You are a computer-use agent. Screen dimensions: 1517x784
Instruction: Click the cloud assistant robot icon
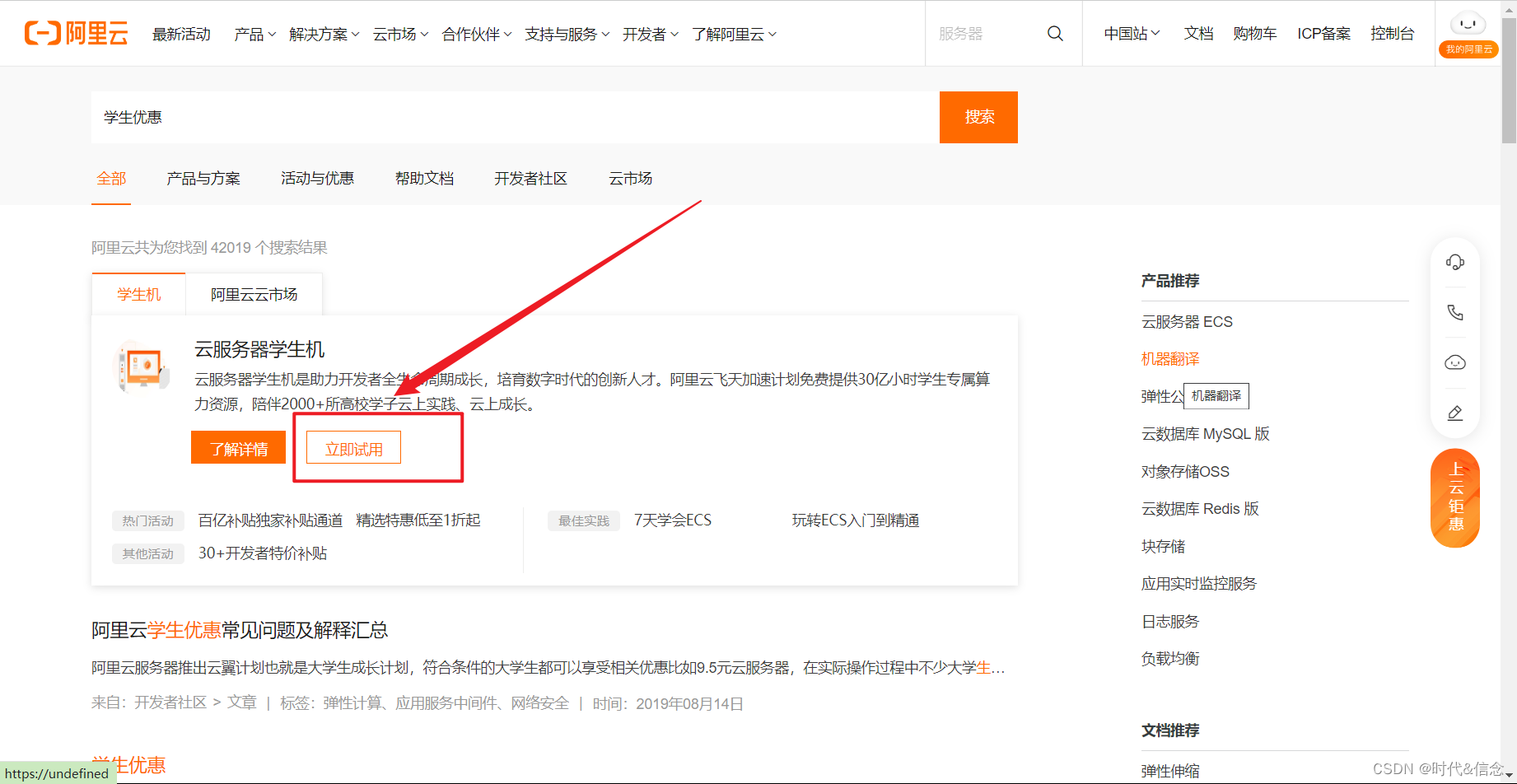[1455, 362]
